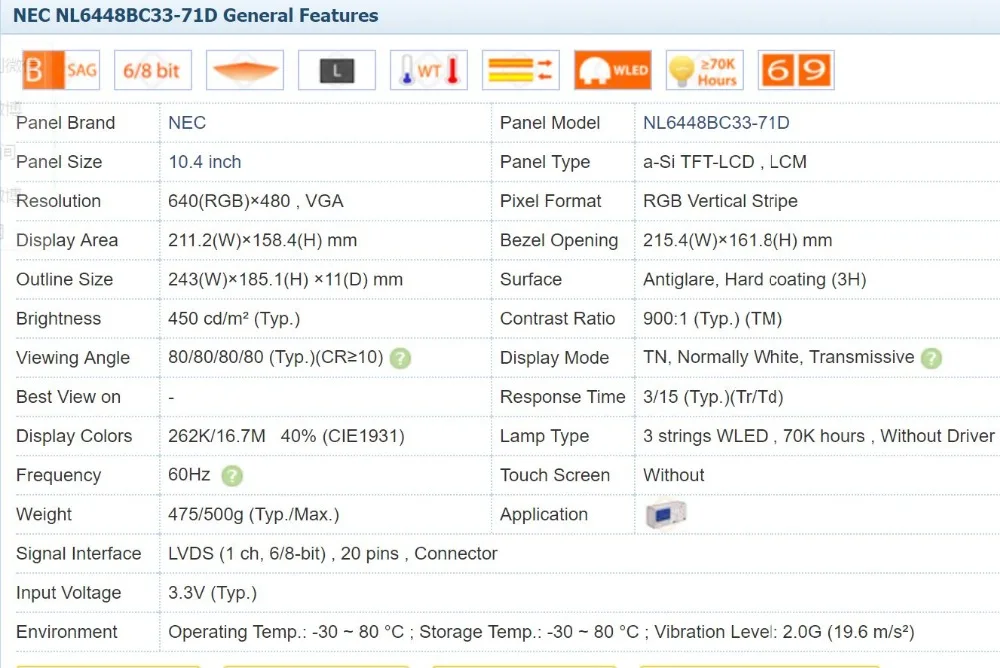Click the NEC NL6448BC33-71D General Features heading
The image size is (1000, 668).
click(196, 15)
